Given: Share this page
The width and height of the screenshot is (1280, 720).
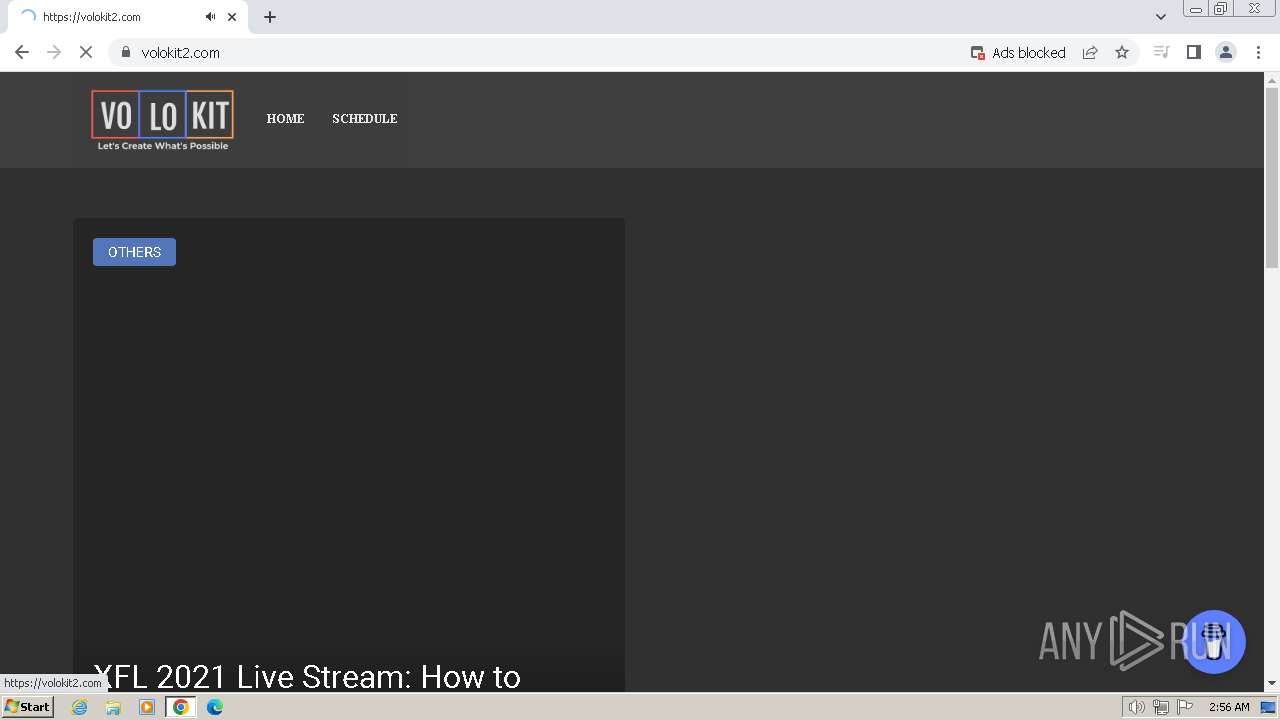Looking at the screenshot, I should 1090,53.
